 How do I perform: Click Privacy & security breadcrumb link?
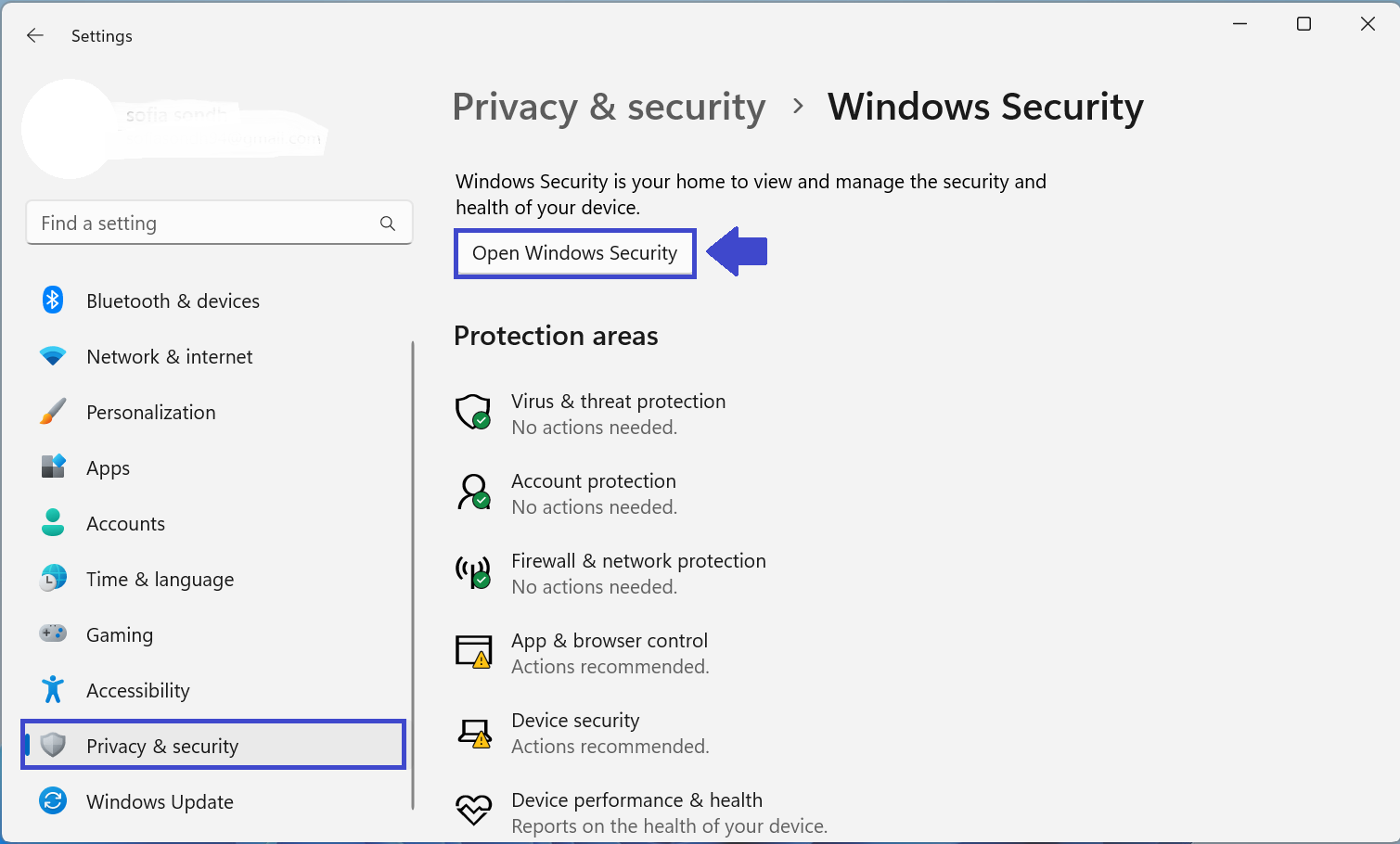(609, 108)
